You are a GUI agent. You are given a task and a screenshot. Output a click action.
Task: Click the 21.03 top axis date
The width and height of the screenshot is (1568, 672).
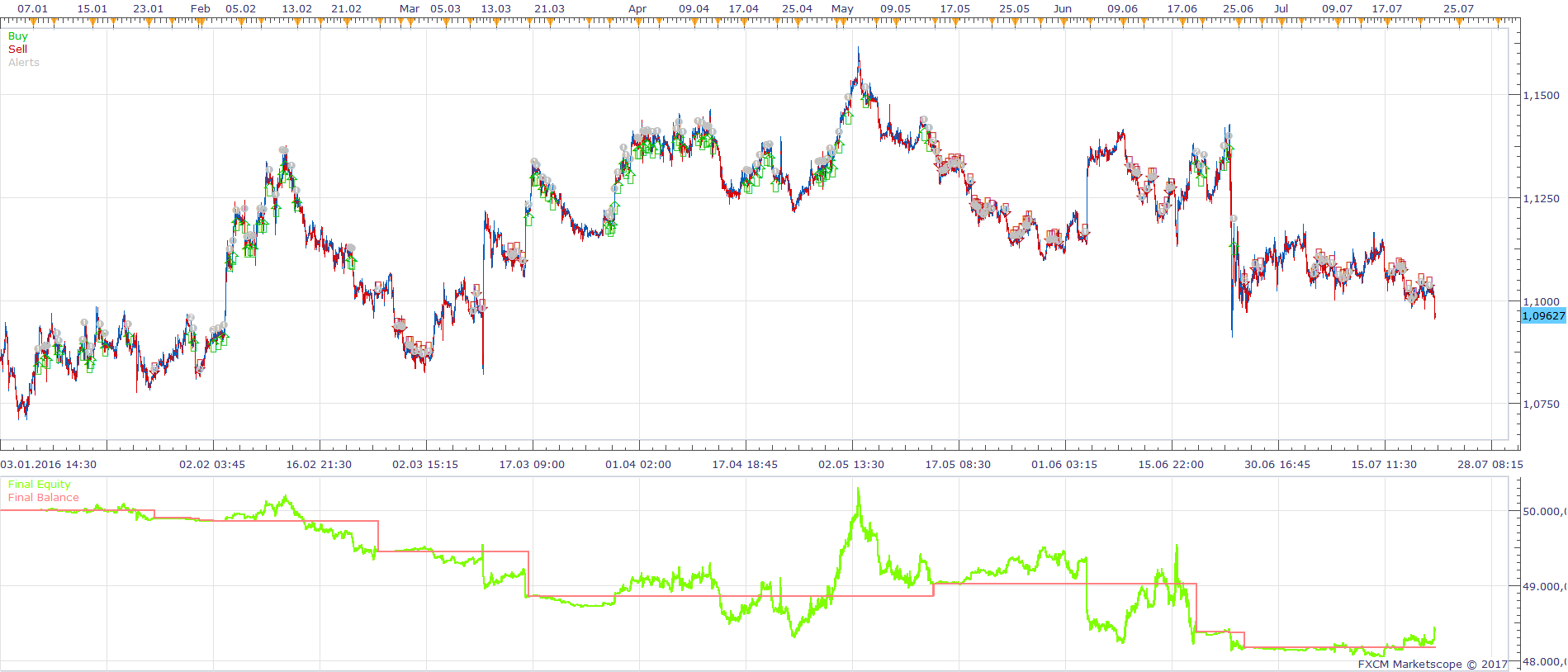coord(550,9)
